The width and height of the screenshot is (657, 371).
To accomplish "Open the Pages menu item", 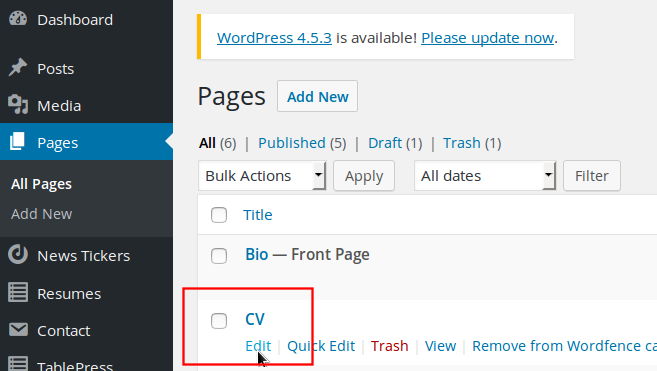I will [86, 142].
